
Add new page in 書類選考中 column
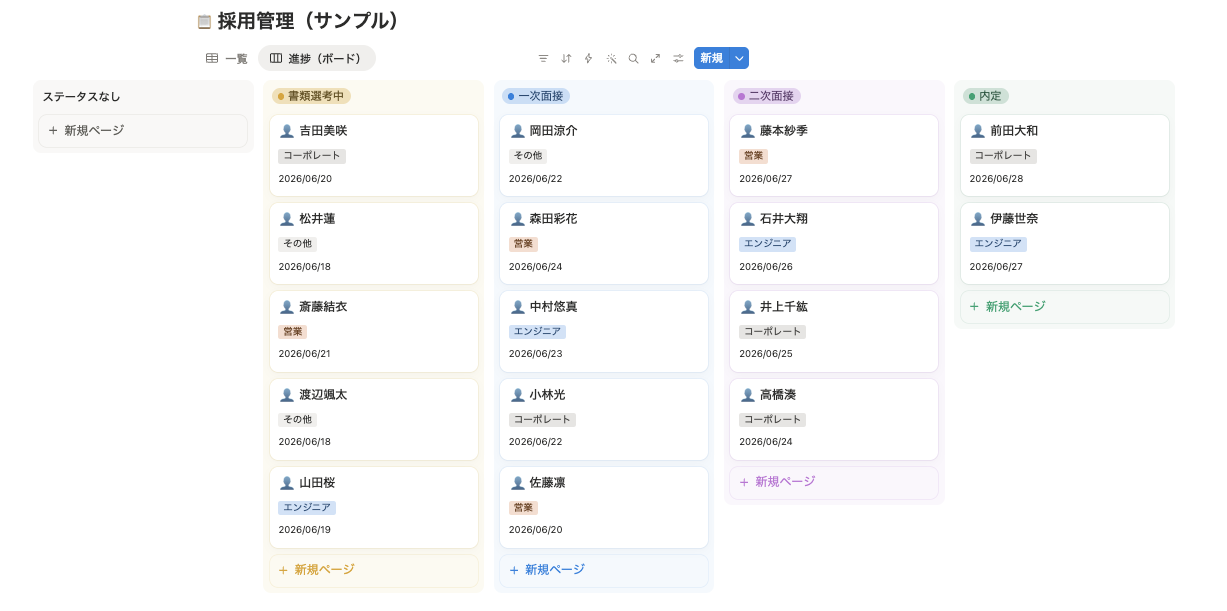[x=373, y=570]
